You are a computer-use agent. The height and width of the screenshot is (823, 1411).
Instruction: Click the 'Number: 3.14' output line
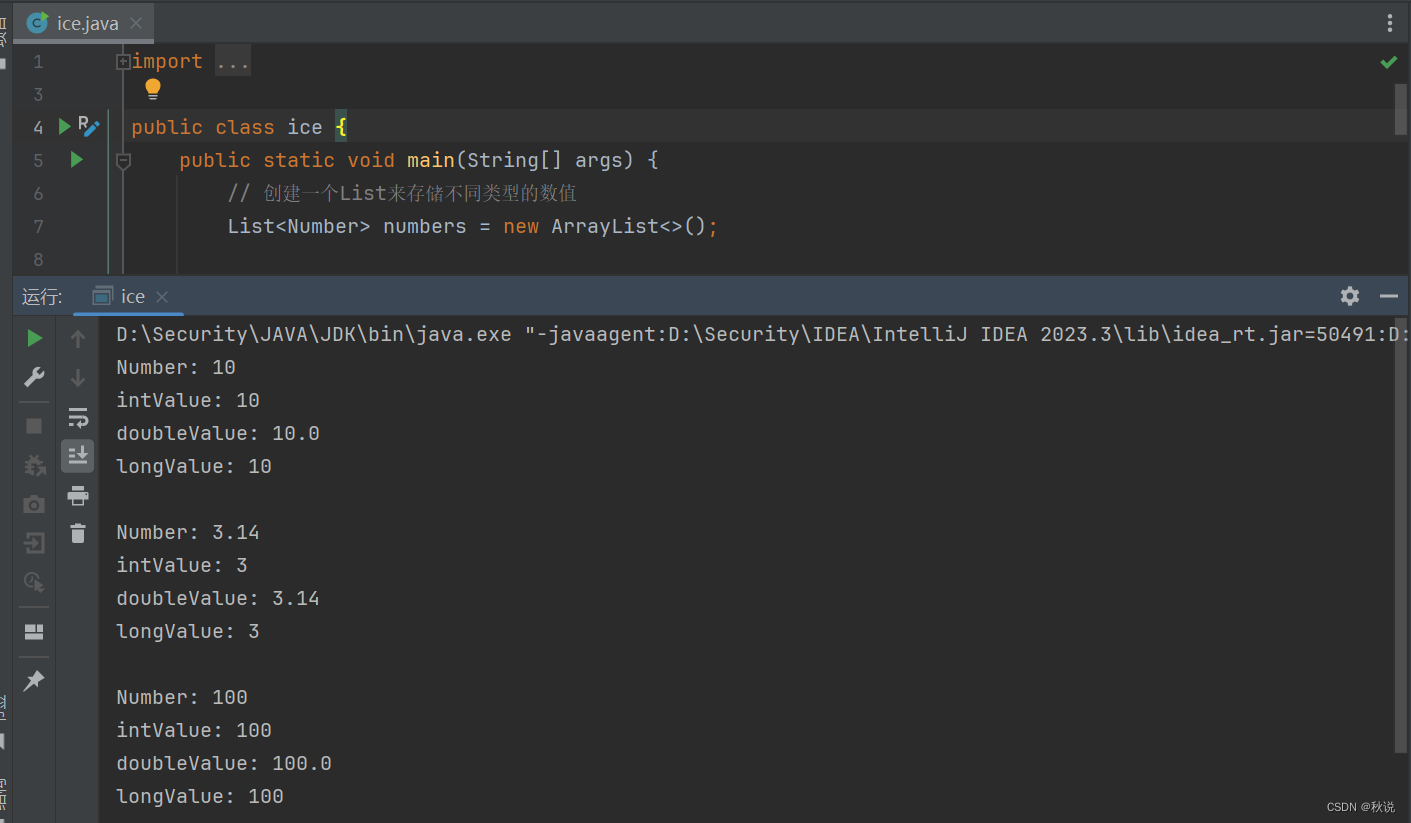[x=188, y=532]
